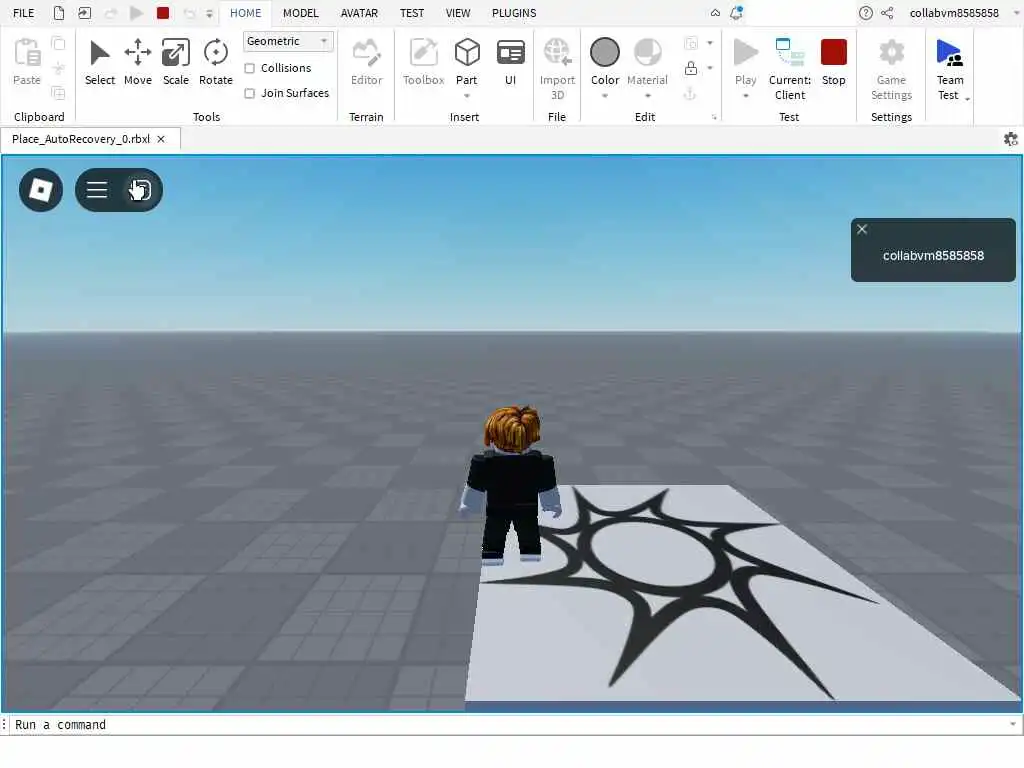This screenshot has height=768, width=1024.
Task: Expand the Team Test dropdown arrow
Action: (967, 99)
